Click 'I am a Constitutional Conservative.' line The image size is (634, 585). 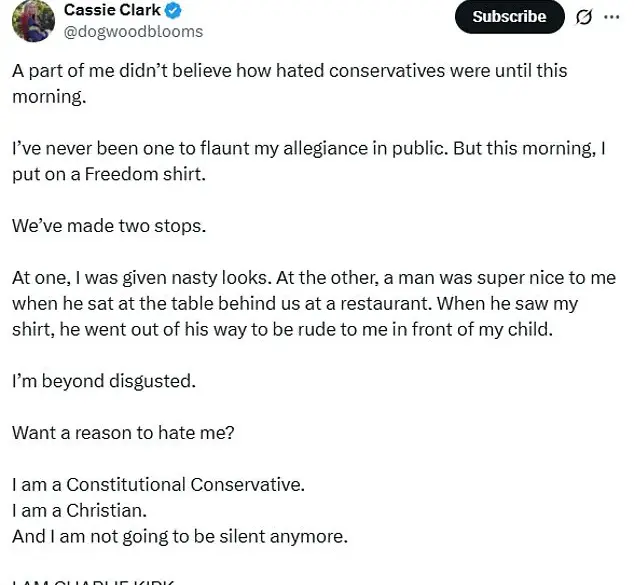click(x=158, y=485)
